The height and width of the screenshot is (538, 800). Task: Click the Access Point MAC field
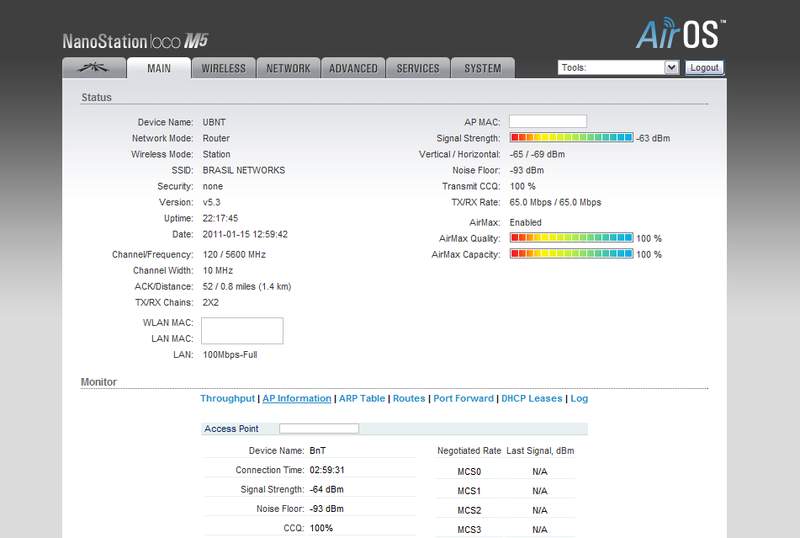click(x=319, y=428)
